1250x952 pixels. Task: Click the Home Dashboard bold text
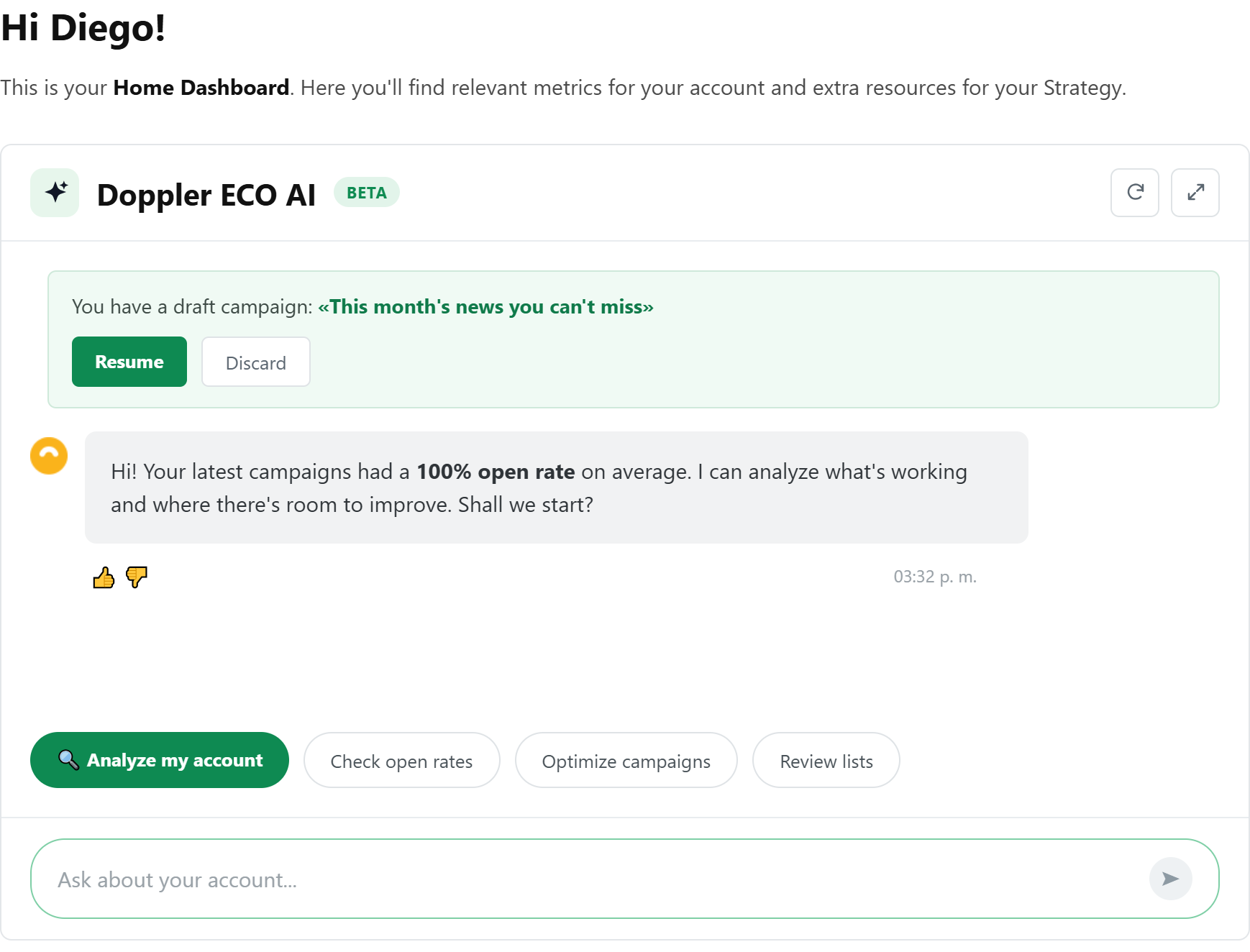(201, 88)
